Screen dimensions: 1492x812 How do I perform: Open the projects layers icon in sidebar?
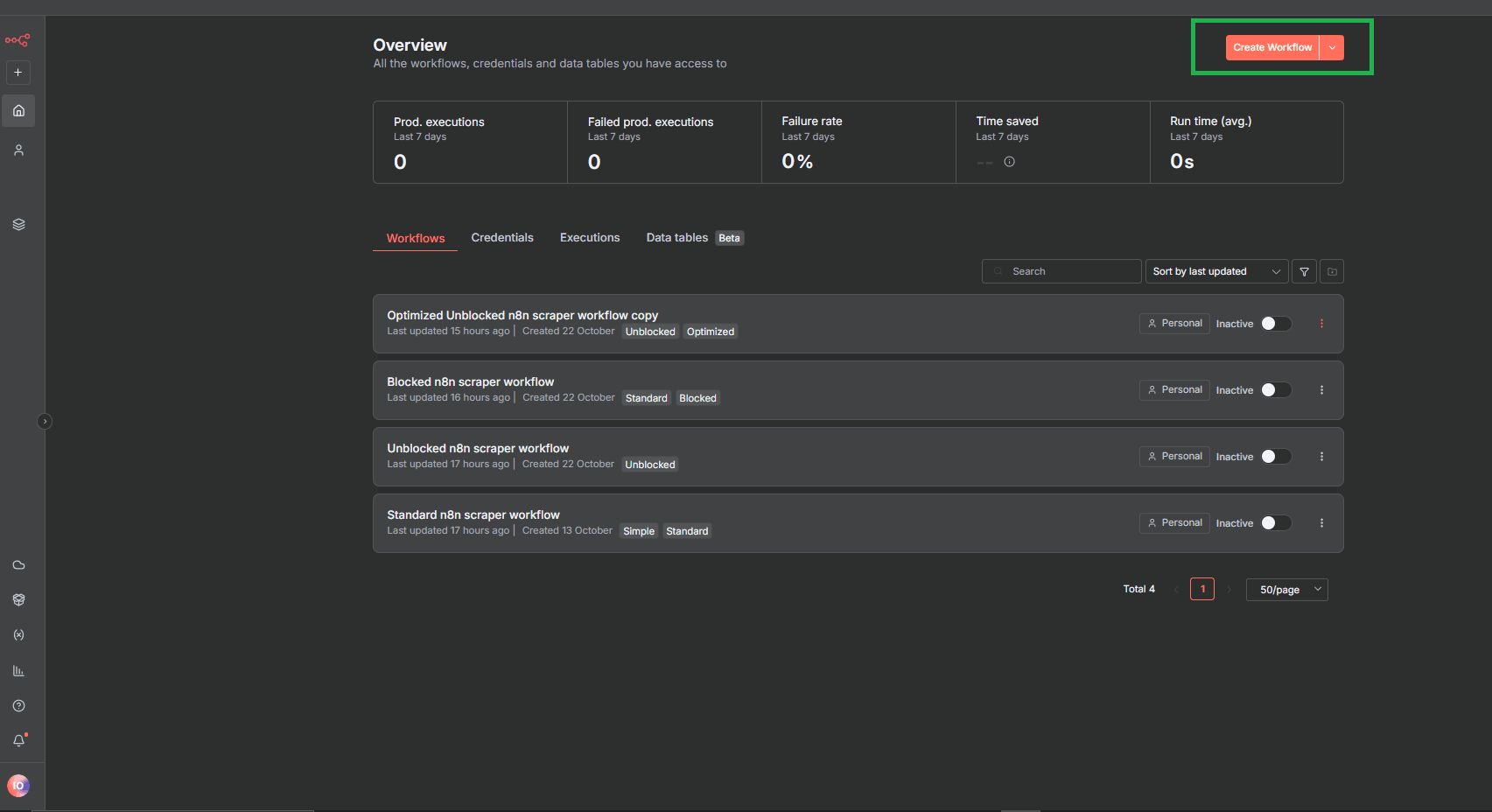(18, 224)
